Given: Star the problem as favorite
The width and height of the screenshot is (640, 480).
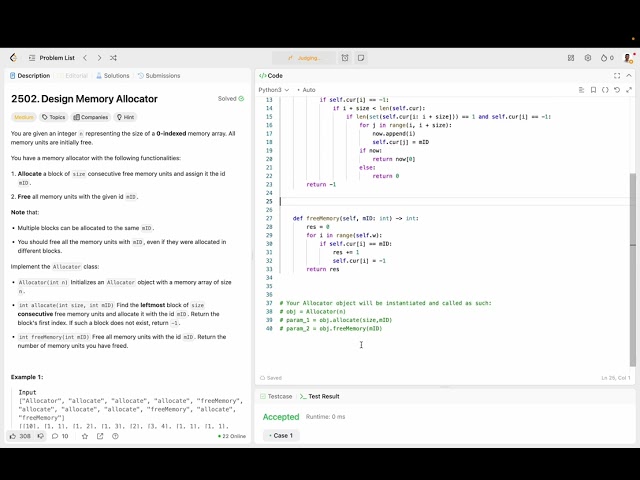Looking at the screenshot, I should (85, 436).
